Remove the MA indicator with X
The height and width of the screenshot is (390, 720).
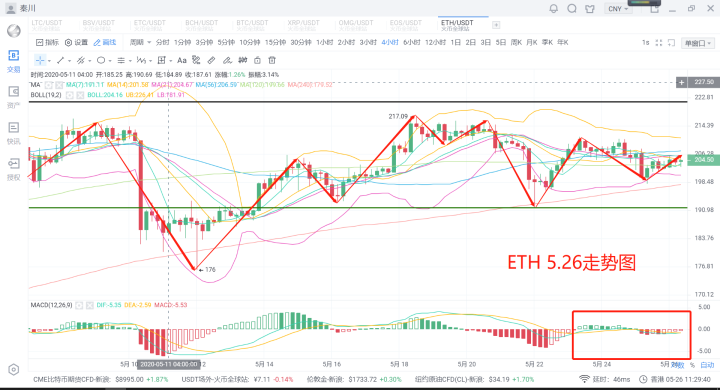pyautogui.click(x=59, y=85)
